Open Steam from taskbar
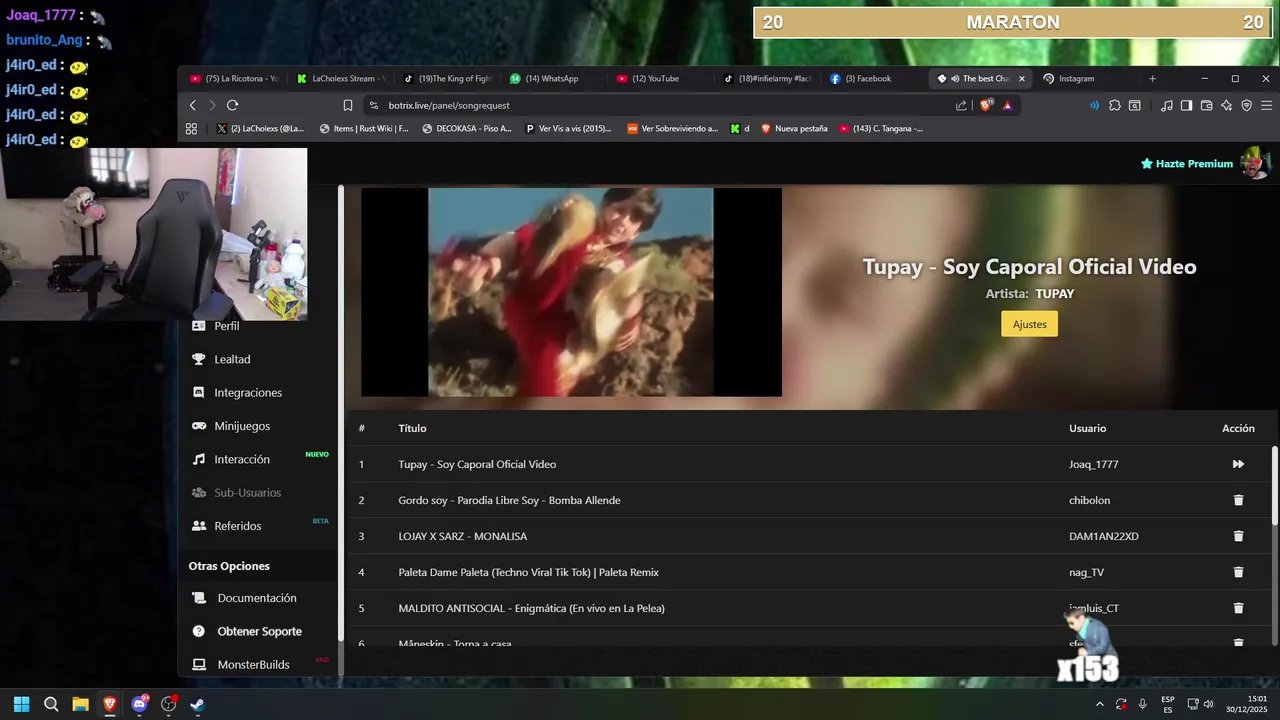This screenshot has height=720, width=1280. (198, 704)
